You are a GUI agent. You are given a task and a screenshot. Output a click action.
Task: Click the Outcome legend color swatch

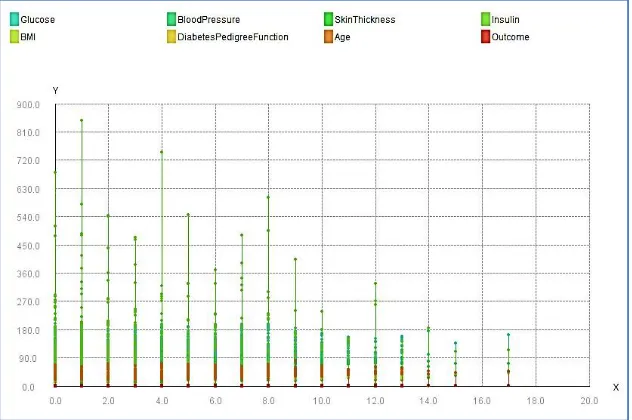point(485,37)
